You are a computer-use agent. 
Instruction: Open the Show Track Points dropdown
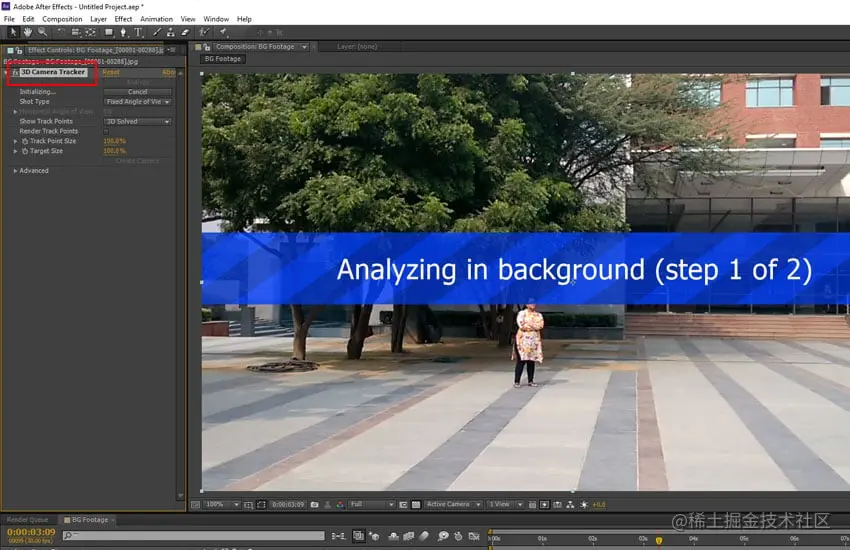[x=138, y=122]
